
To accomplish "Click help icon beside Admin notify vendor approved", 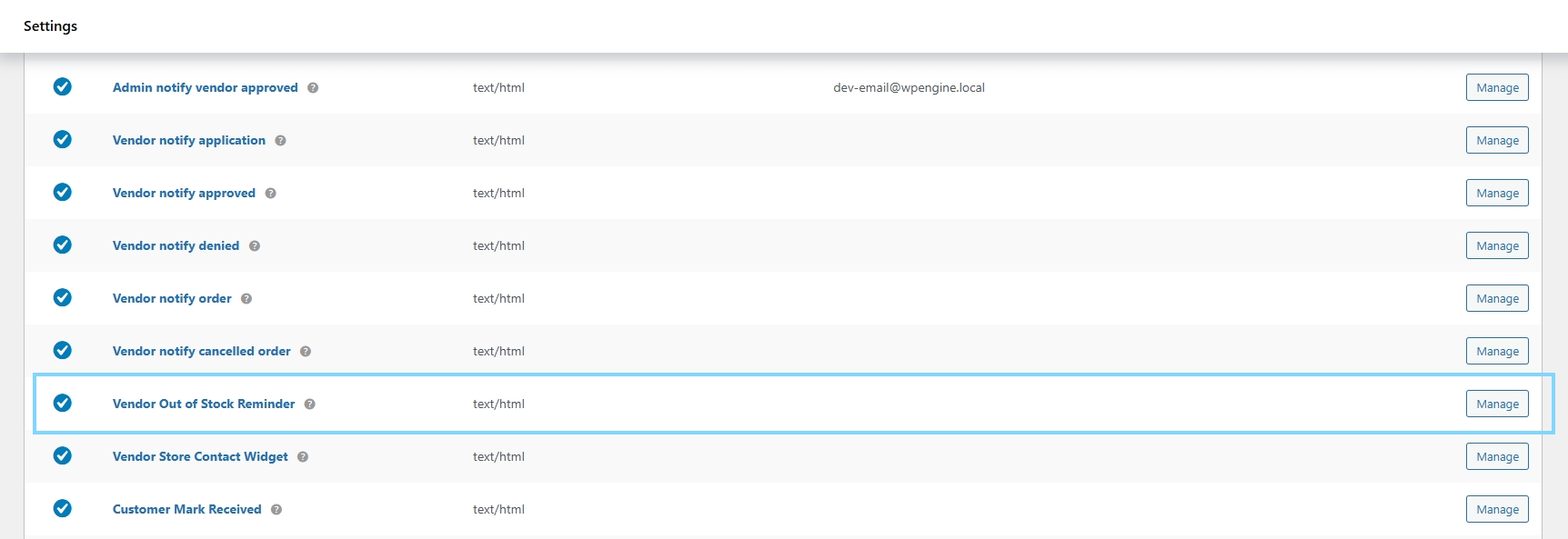I will click(313, 88).
